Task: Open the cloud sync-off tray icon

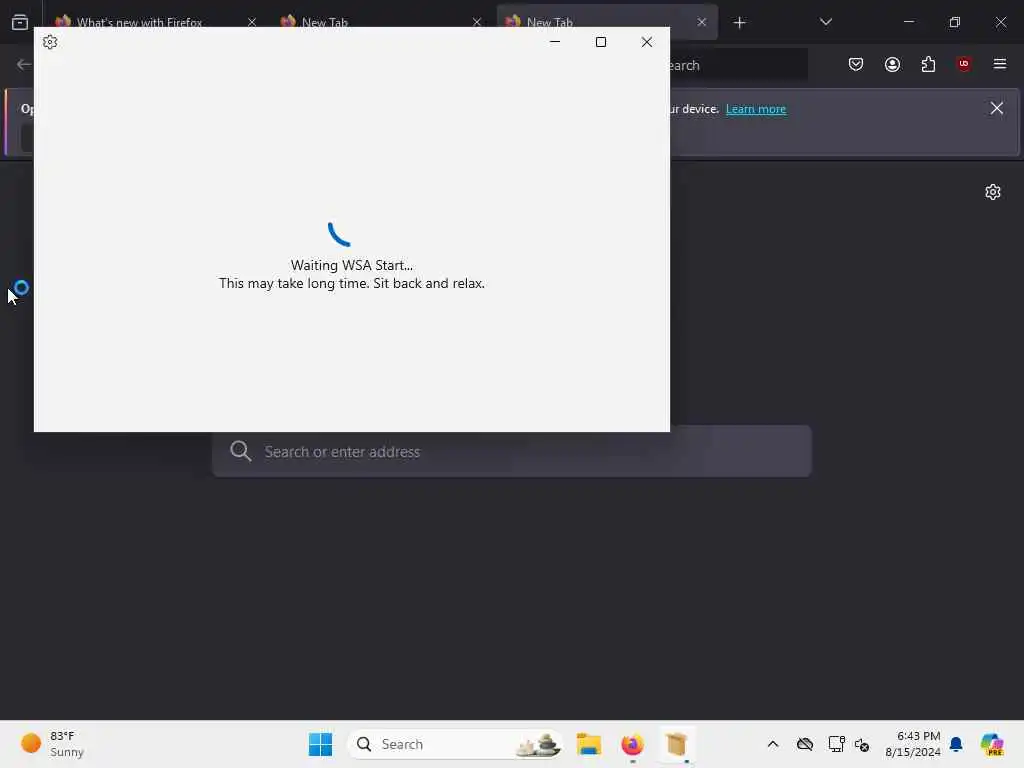Action: coord(805,744)
